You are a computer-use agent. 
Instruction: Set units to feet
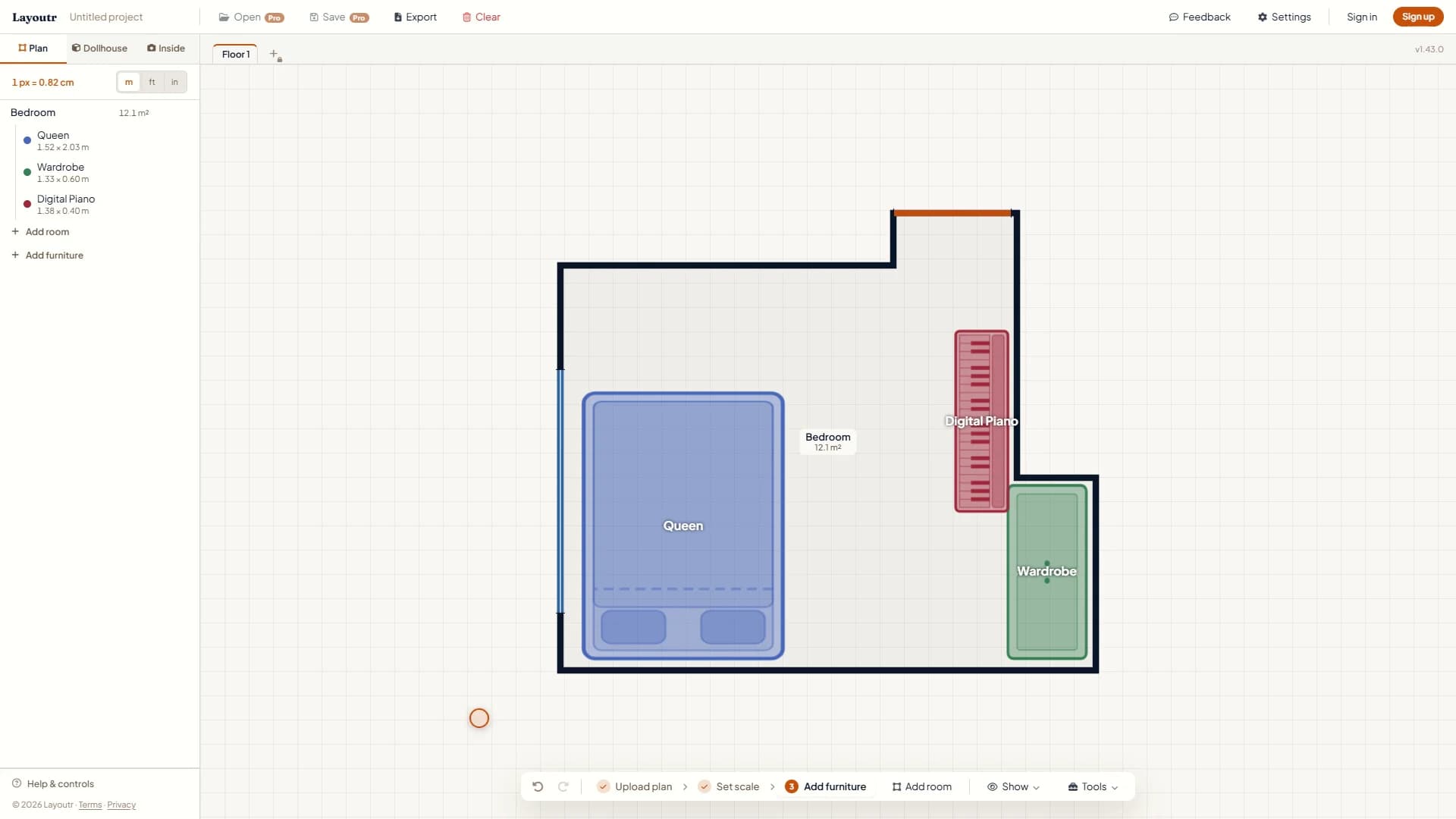coord(152,82)
